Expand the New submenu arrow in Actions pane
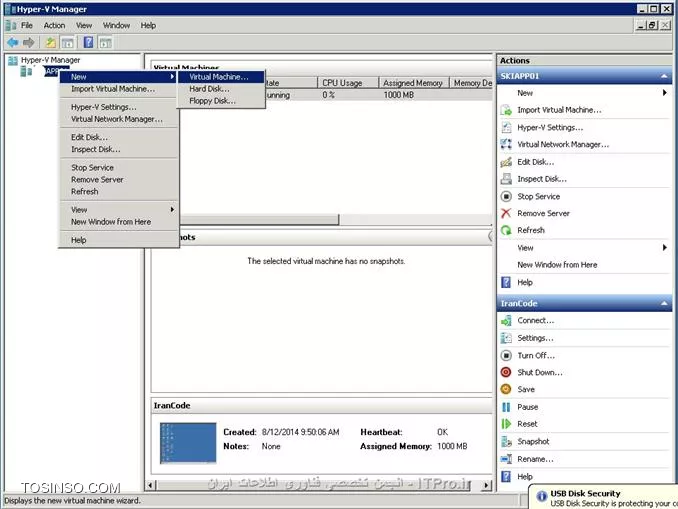This screenshot has width=678, height=509. 665,93
